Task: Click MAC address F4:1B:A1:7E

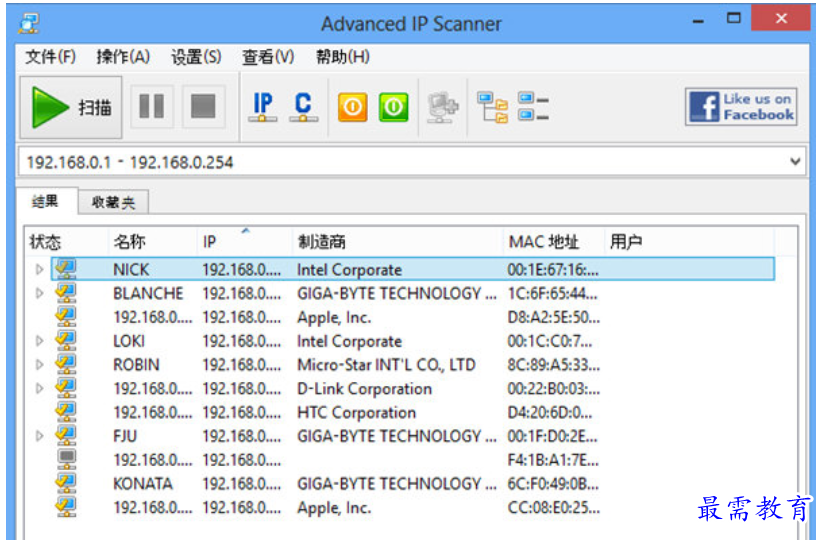Action: click(x=553, y=460)
